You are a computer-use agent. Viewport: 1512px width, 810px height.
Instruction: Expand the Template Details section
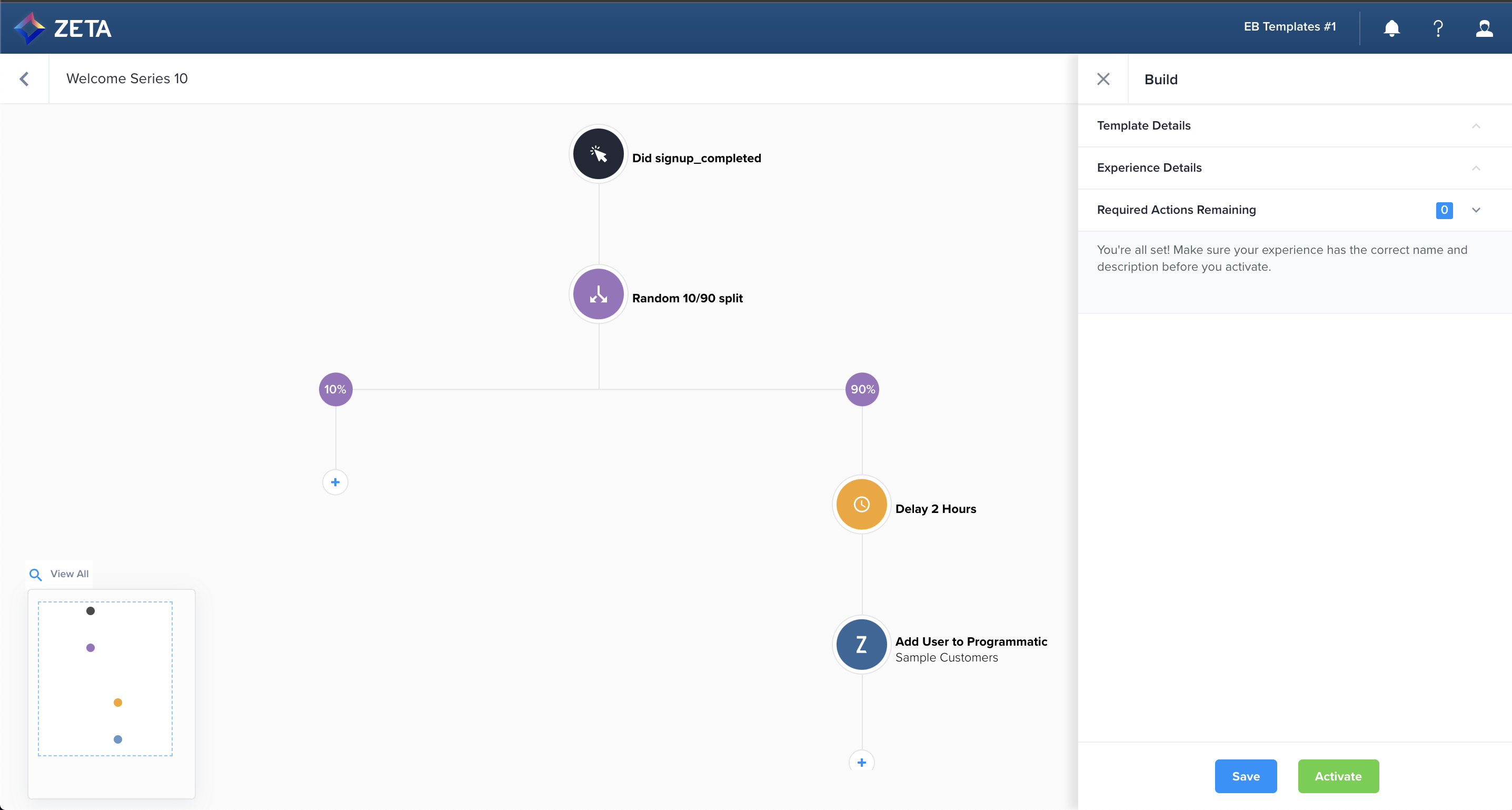pos(1476,126)
